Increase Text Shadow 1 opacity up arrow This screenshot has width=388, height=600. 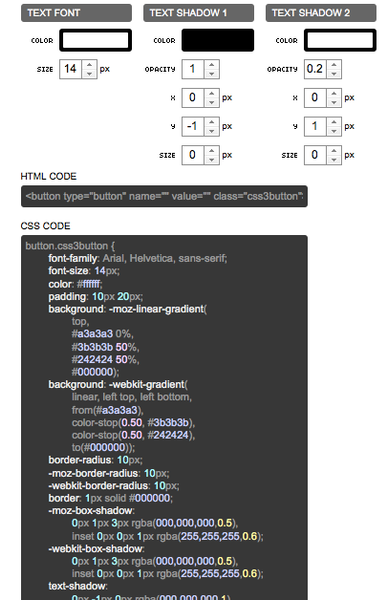click(212, 65)
